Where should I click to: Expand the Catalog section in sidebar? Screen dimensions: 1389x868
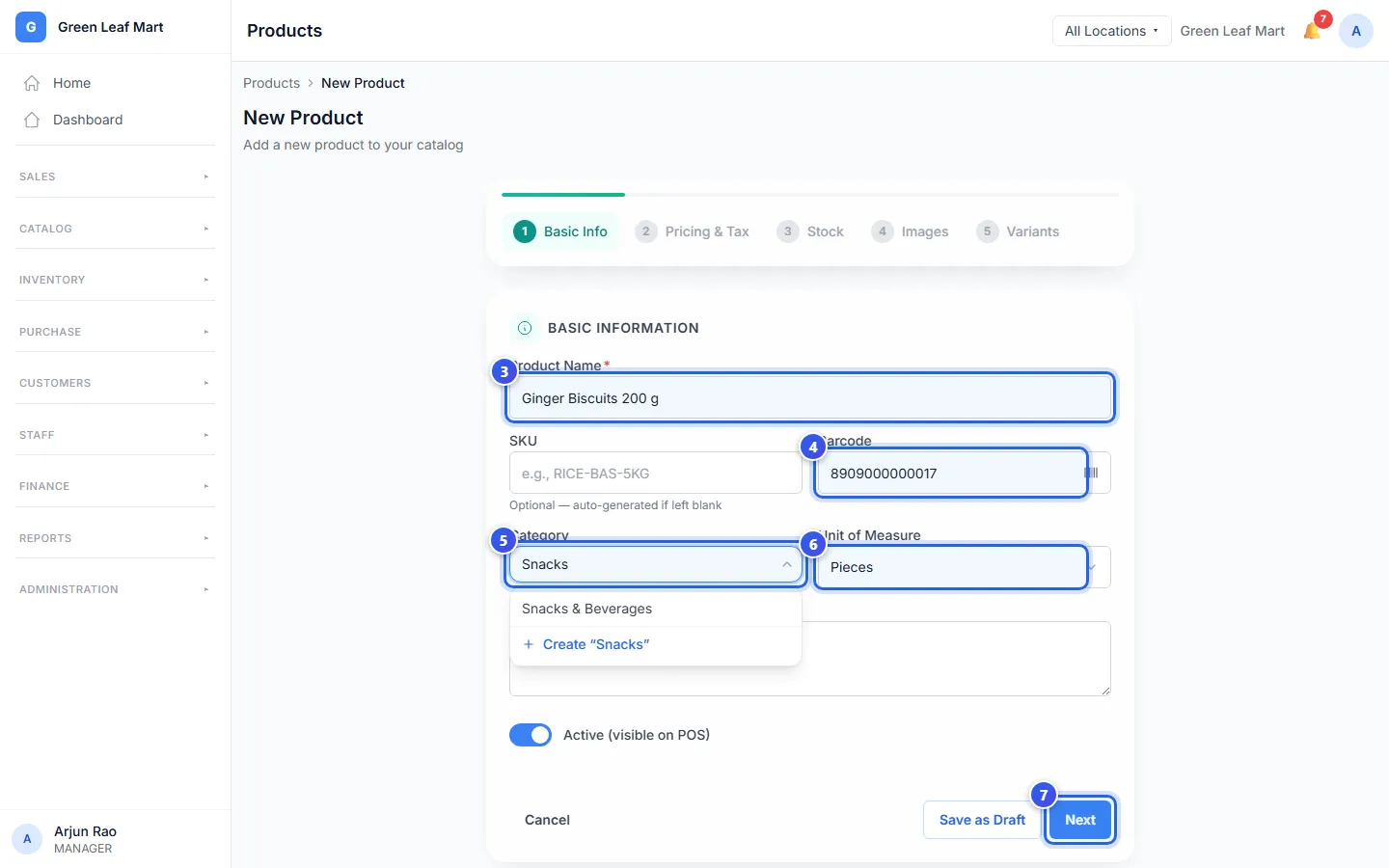116,229
